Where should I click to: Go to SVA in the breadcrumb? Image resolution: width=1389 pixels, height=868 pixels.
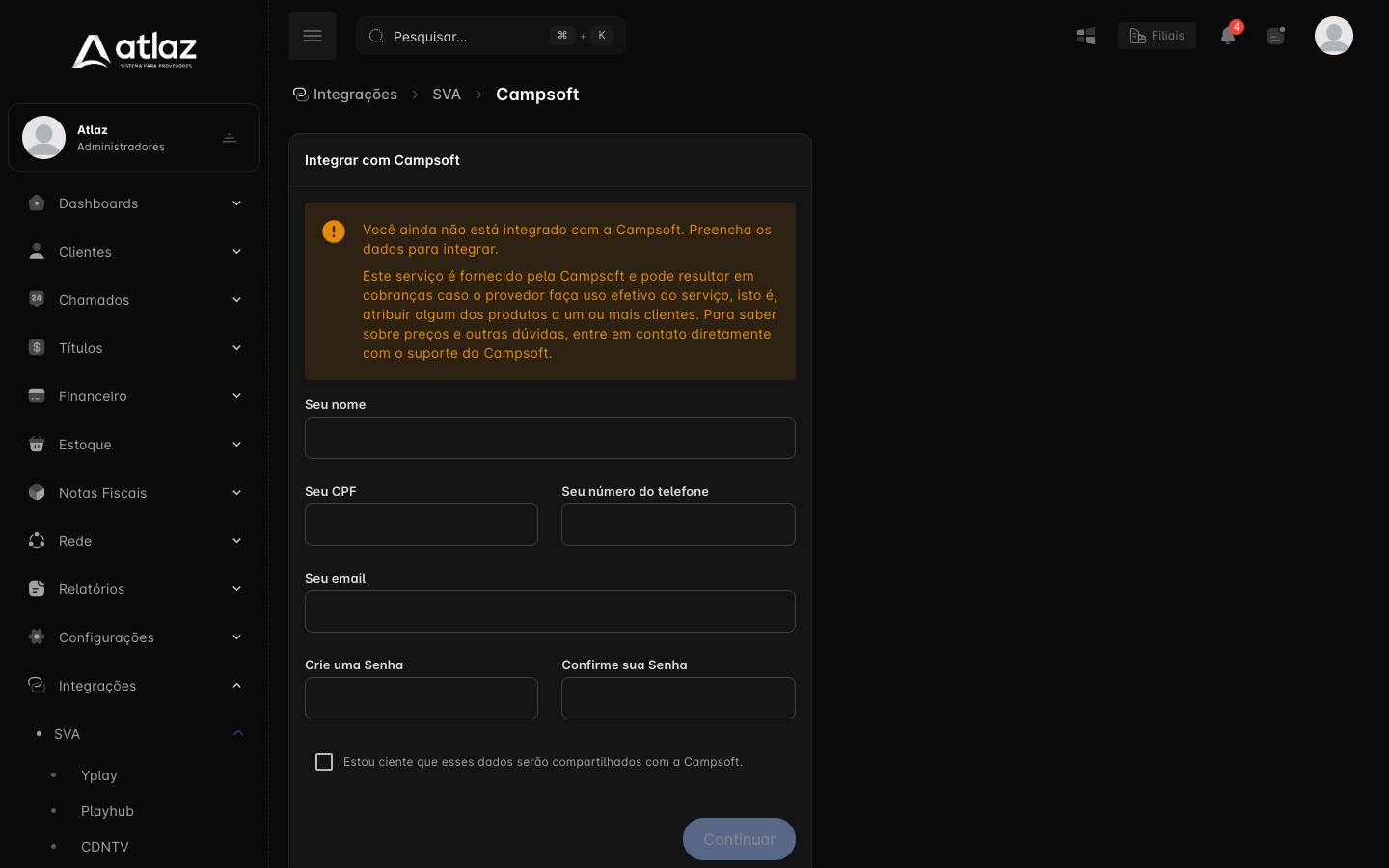pyautogui.click(x=447, y=95)
